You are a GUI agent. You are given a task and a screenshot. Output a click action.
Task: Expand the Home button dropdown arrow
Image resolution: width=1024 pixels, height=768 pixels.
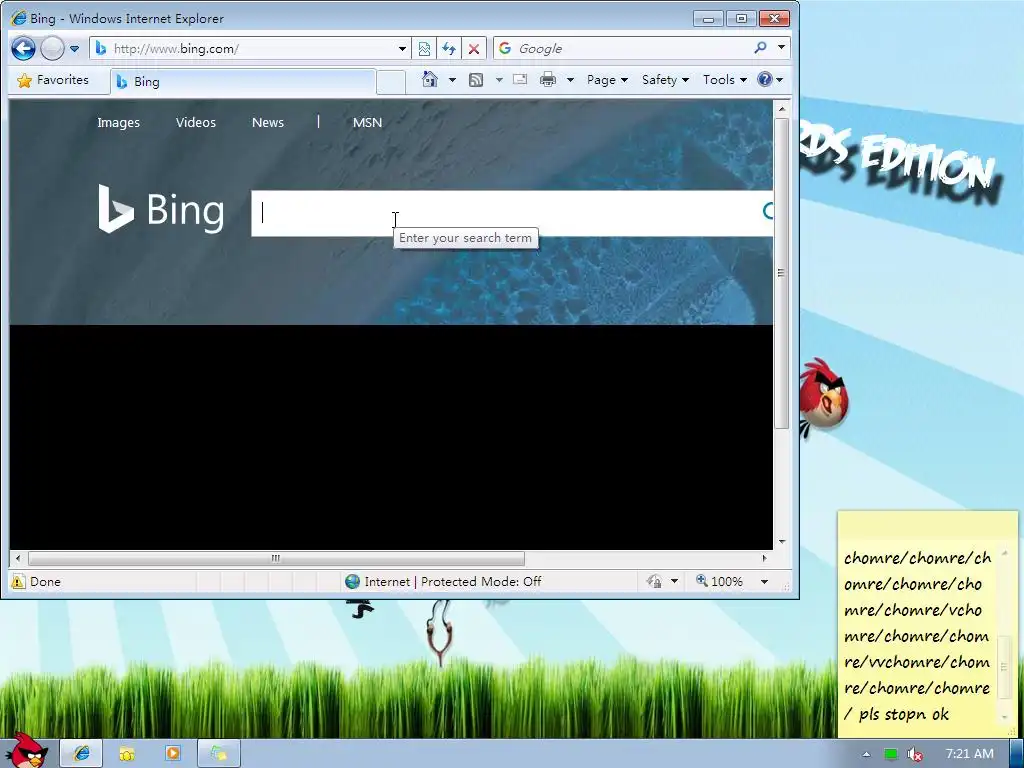(452, 80)
